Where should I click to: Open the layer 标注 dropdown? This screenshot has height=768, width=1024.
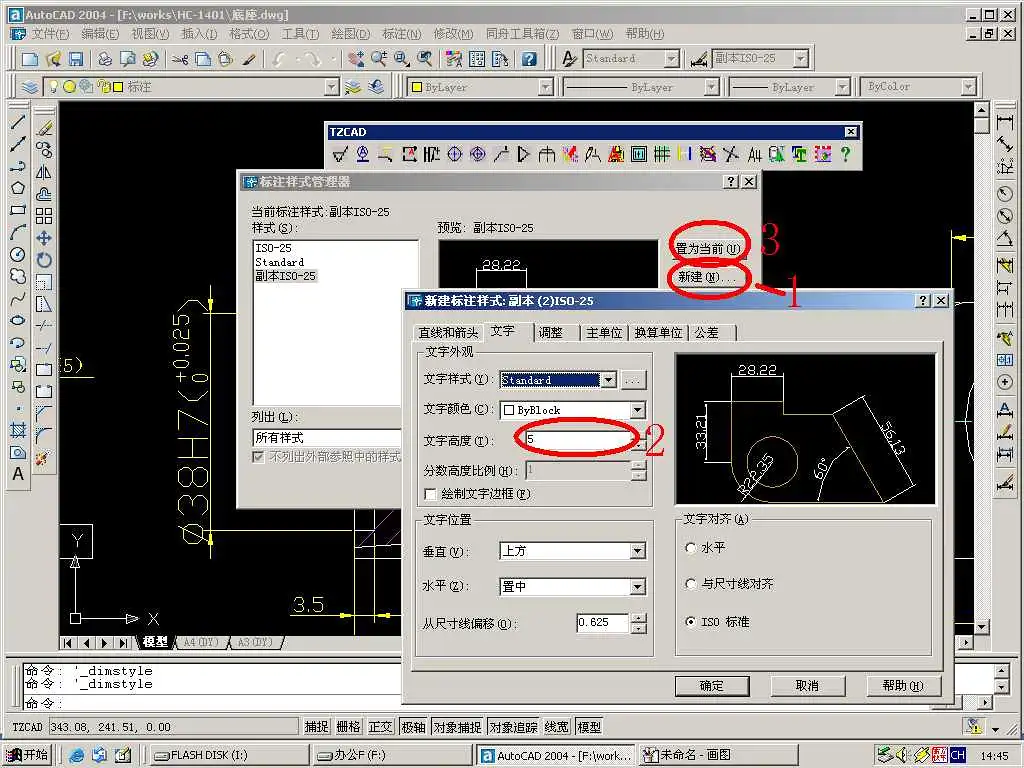332,87
